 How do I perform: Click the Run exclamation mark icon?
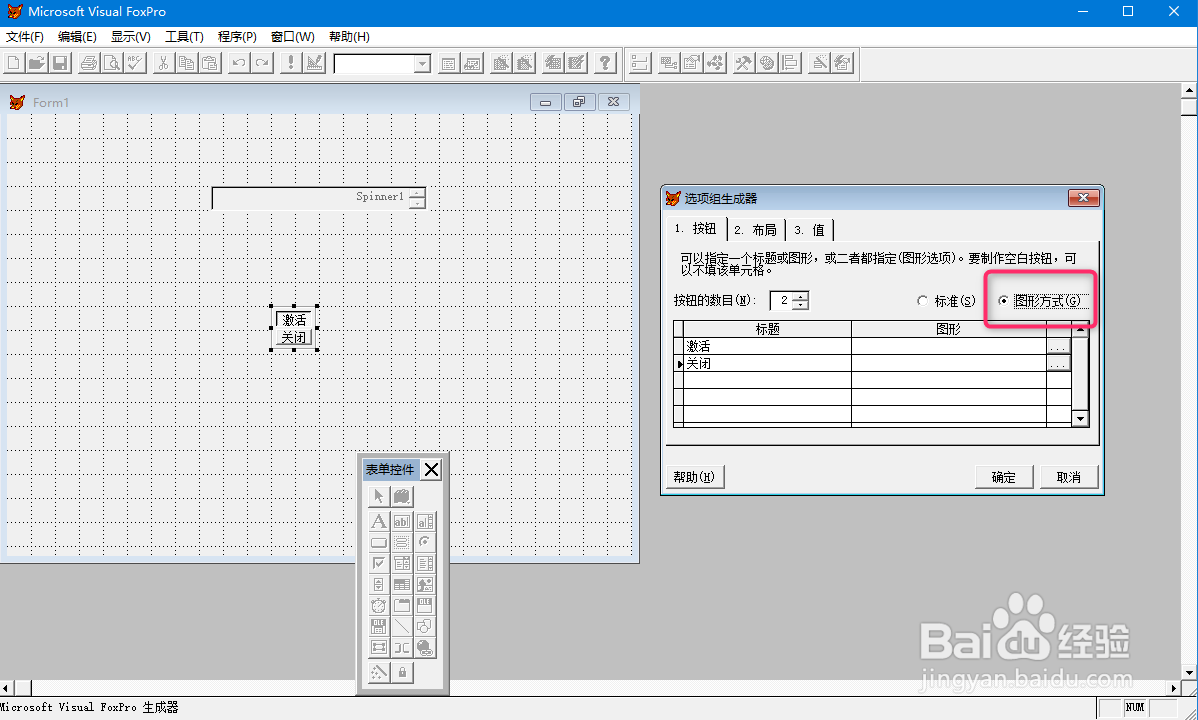290,63
